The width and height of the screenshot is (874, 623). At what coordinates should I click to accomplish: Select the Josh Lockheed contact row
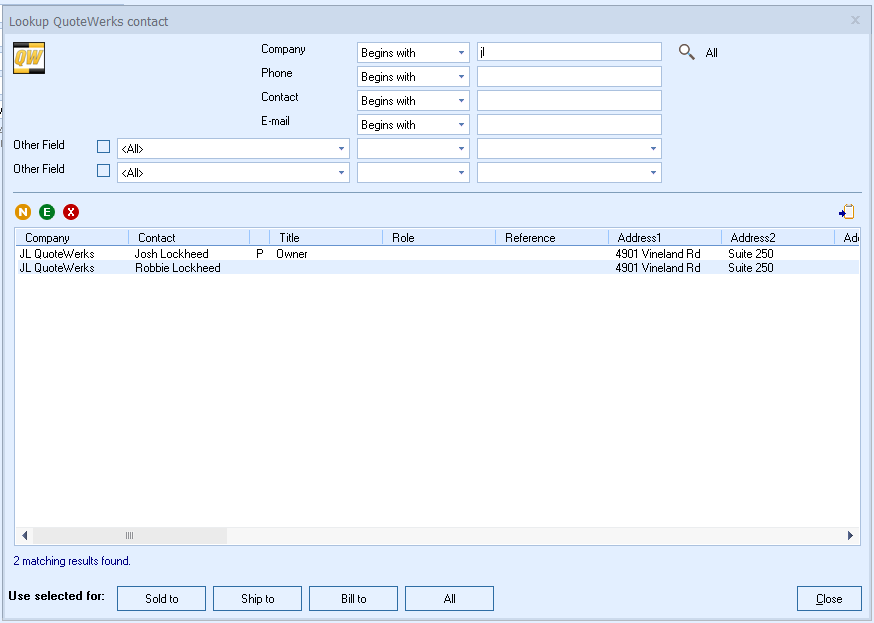tap(438, 254)
